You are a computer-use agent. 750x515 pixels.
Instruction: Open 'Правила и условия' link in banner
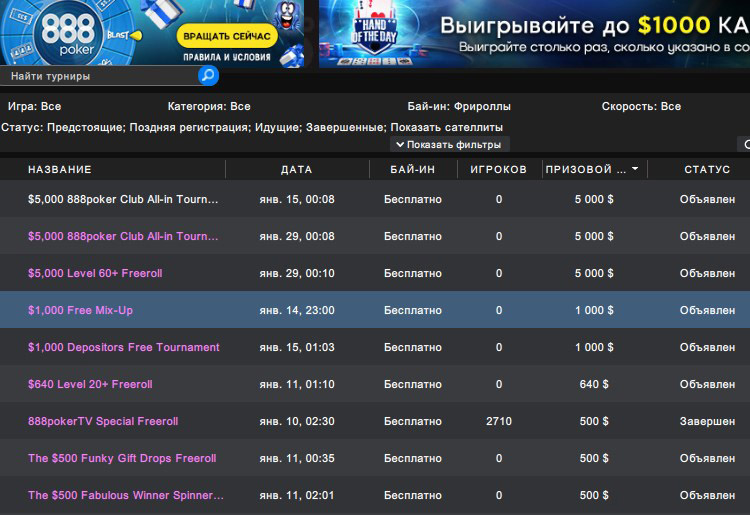227,57
